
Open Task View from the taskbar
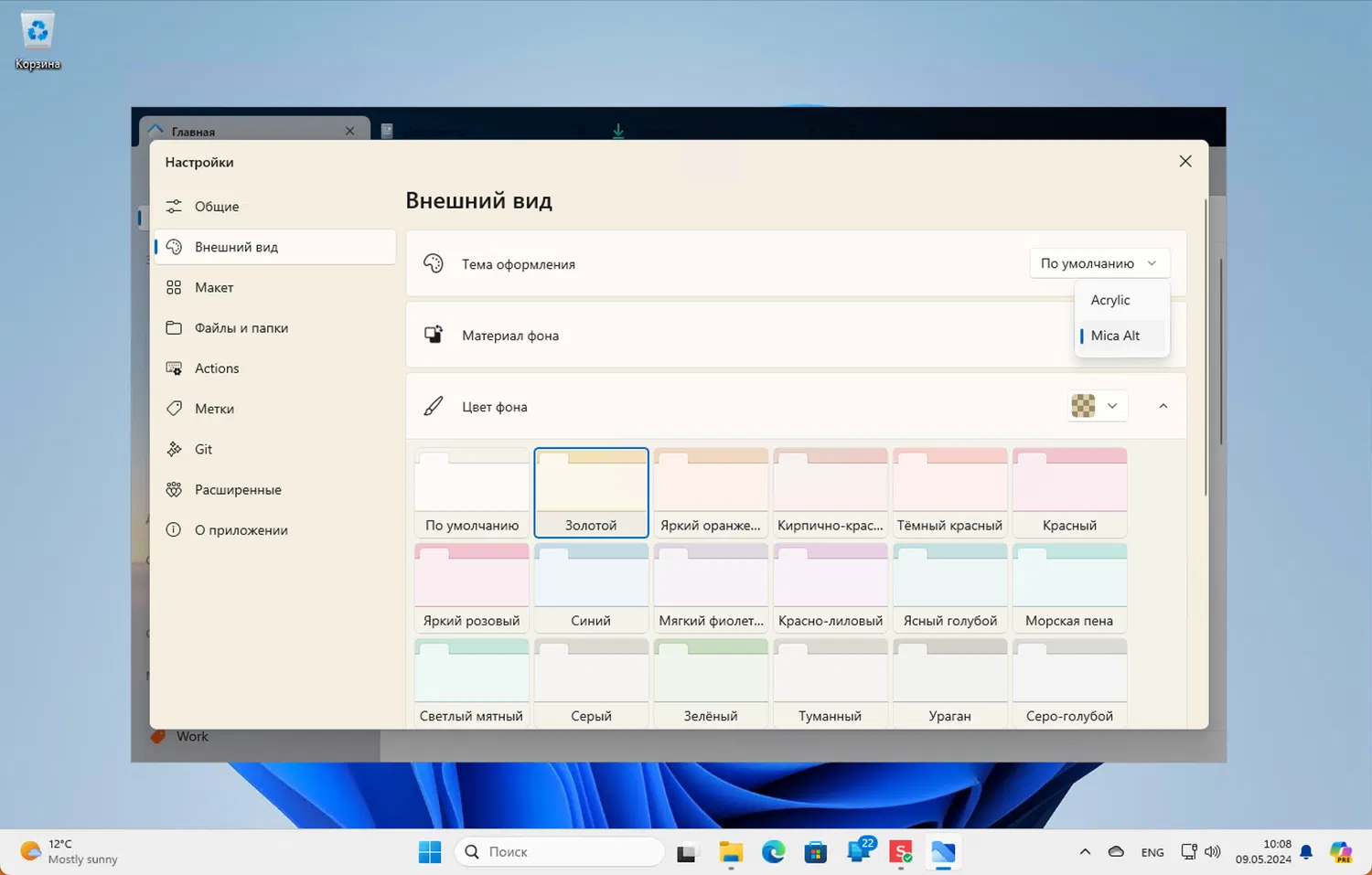[x=688, y=852]
